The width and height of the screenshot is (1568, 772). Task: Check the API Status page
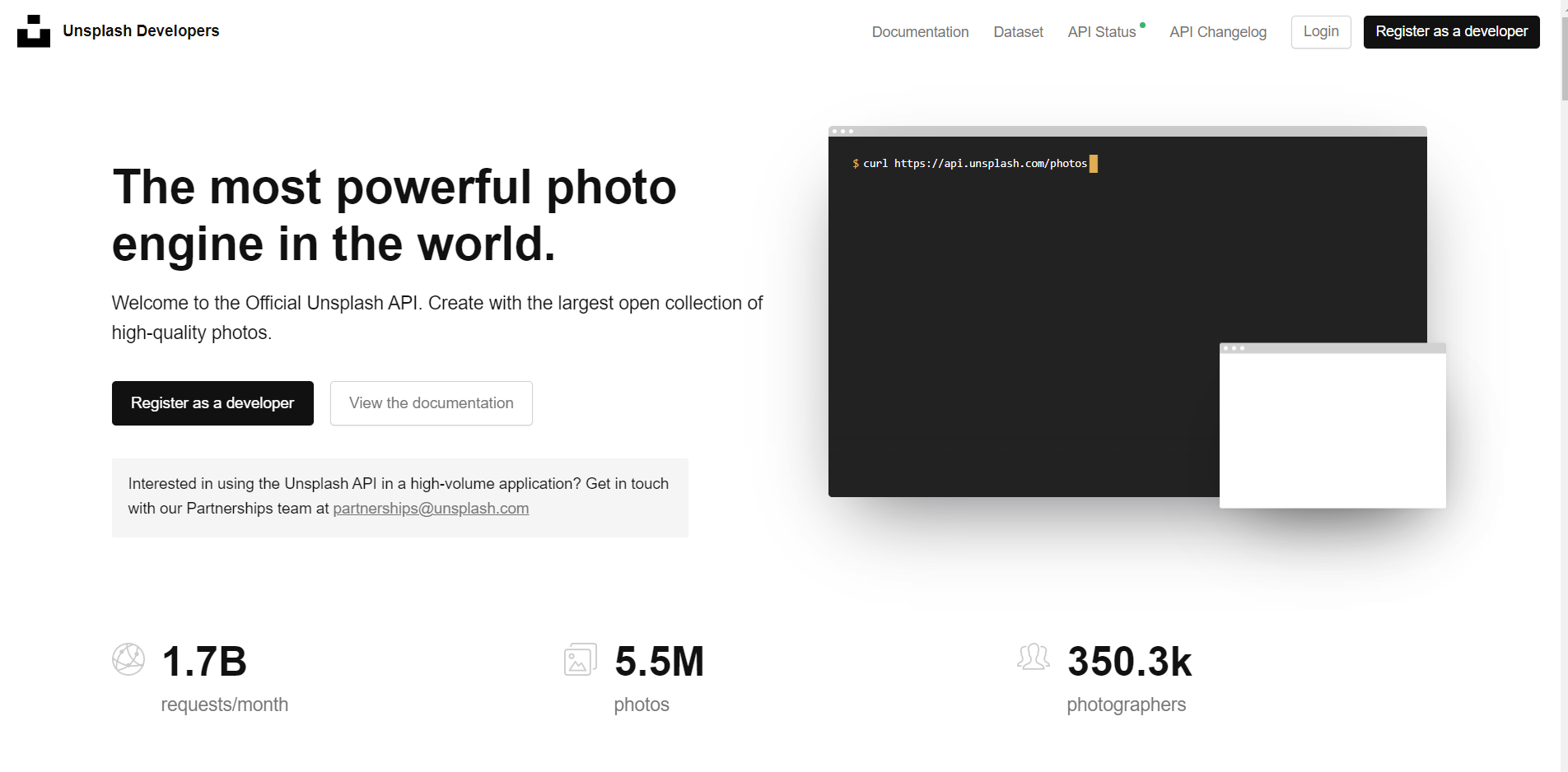[1101, 32]
